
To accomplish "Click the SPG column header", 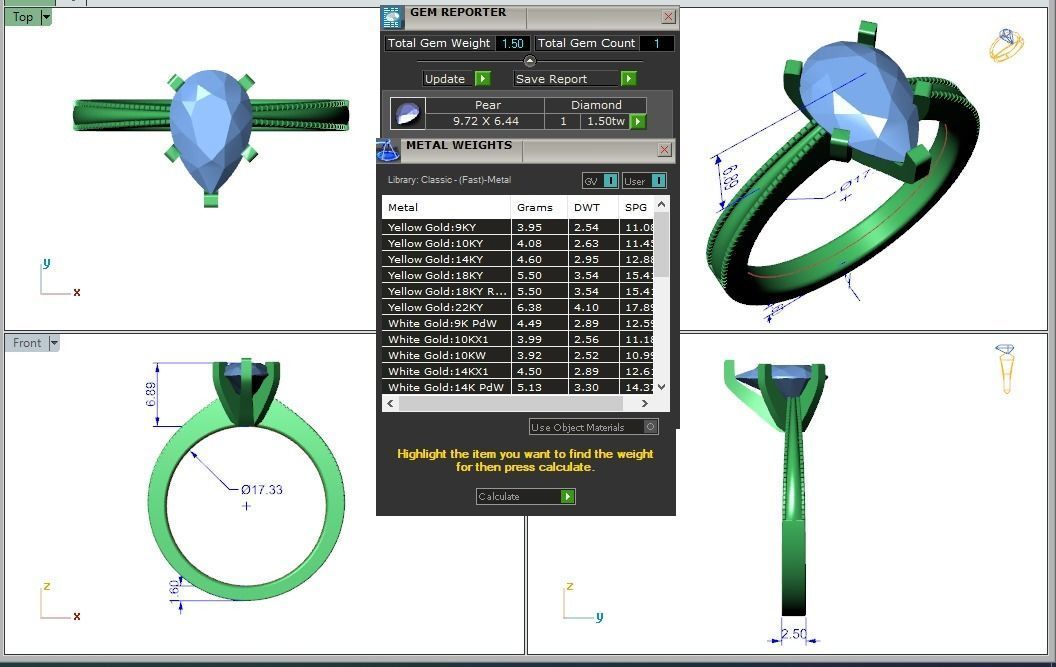I will coord(636,208).
